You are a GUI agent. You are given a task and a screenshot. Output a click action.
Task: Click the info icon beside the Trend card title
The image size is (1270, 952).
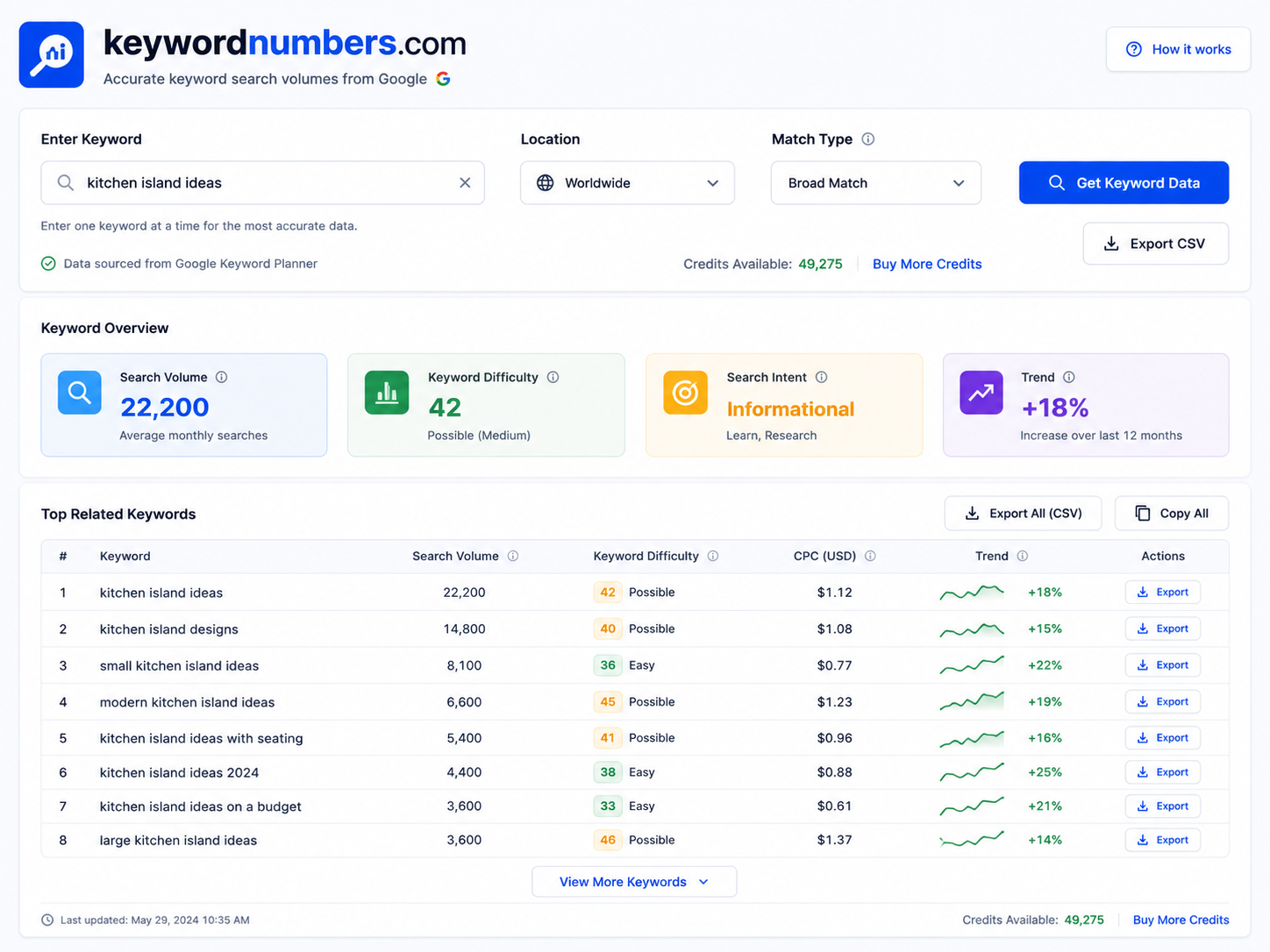pos(1068,377)
